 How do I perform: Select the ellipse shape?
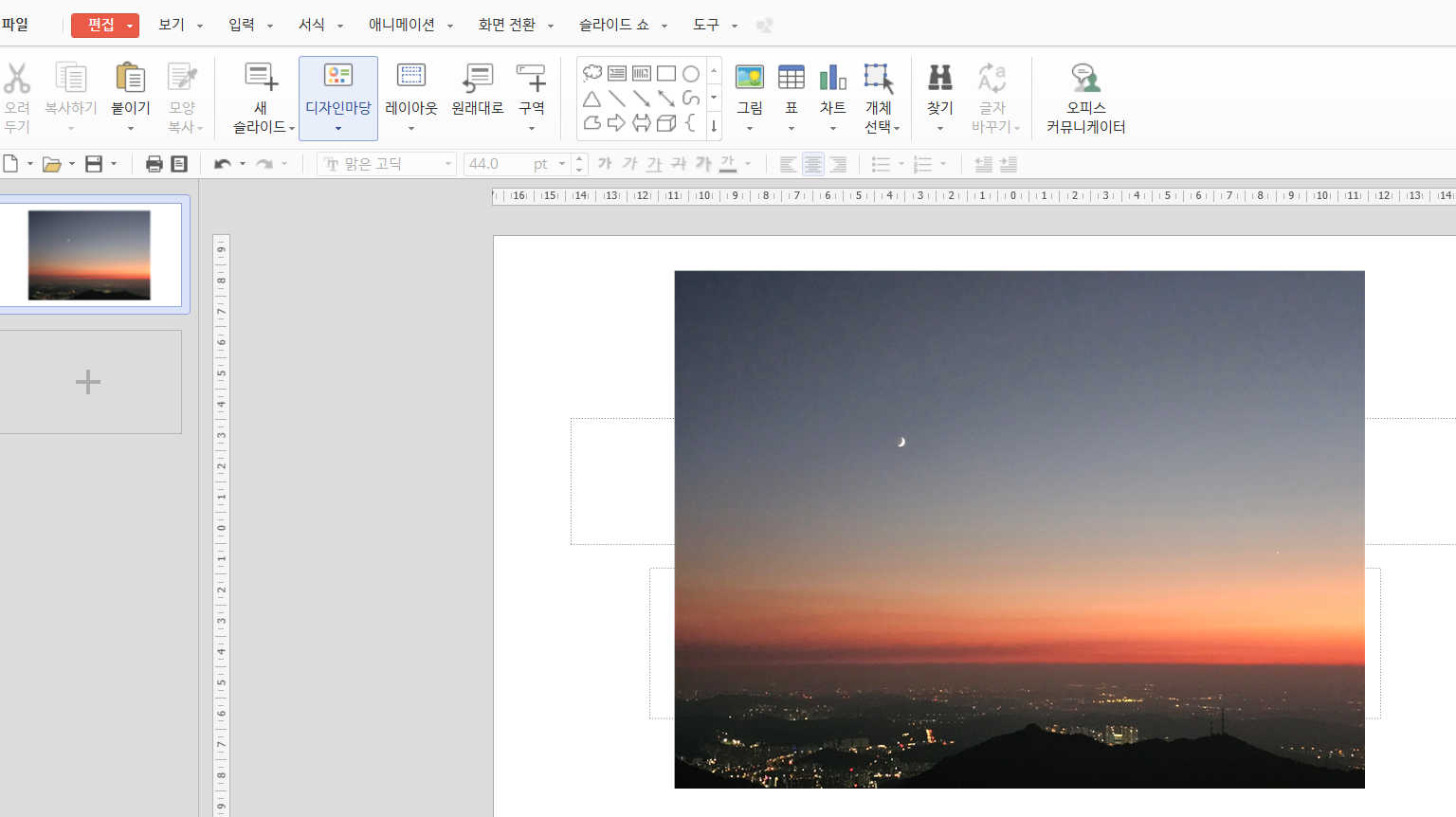click(x=691, y=73)
